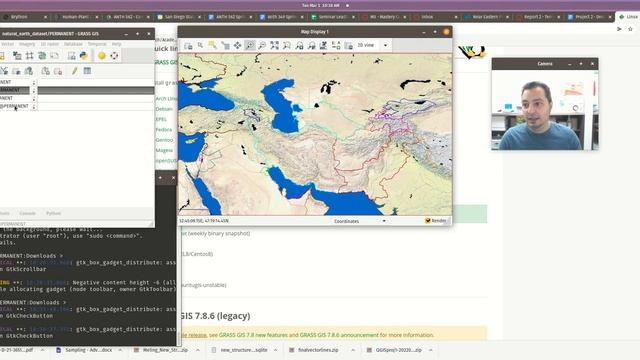Open the 3D raster menu in GRASS GIS

click(50, 44)
